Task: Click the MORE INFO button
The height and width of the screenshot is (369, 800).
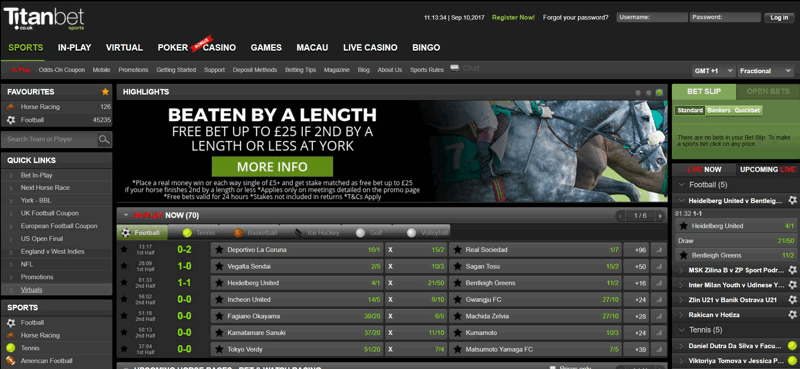Action: pyautogui.click(x=272, y=167)
